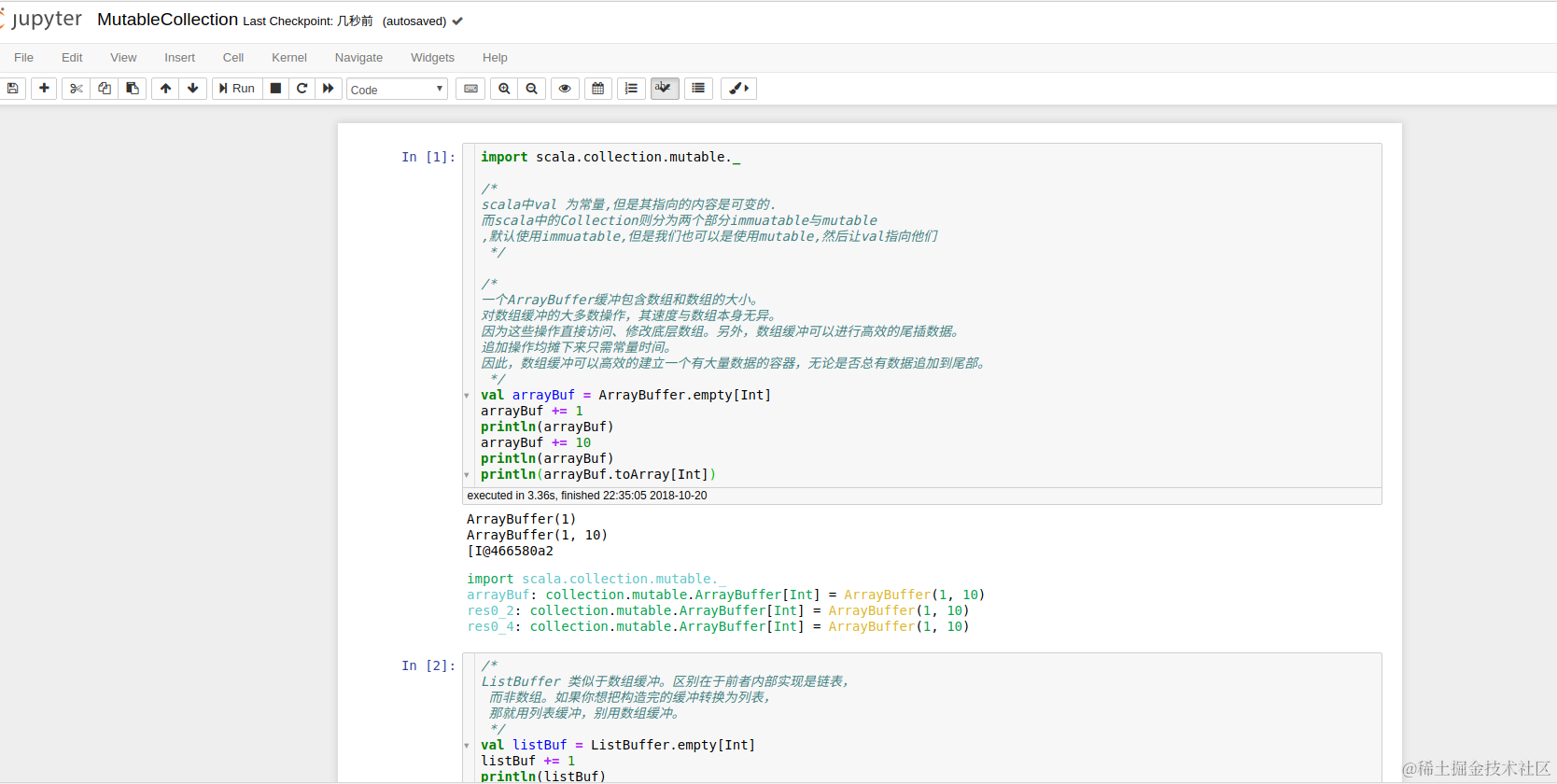Click the ArrayBuffer(1) output line
The image size is (1557, 784).
pyautogui.click(x=521, y=519)
